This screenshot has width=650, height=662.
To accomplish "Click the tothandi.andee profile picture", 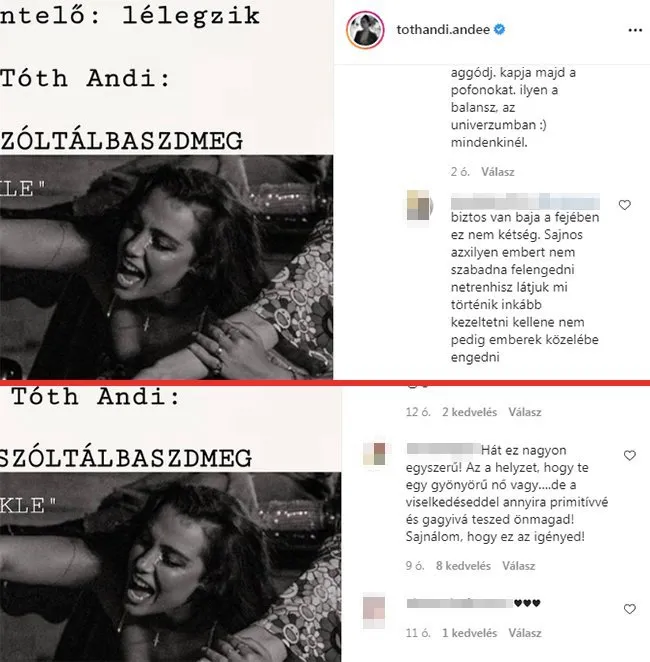I will [x=365, y=30].
